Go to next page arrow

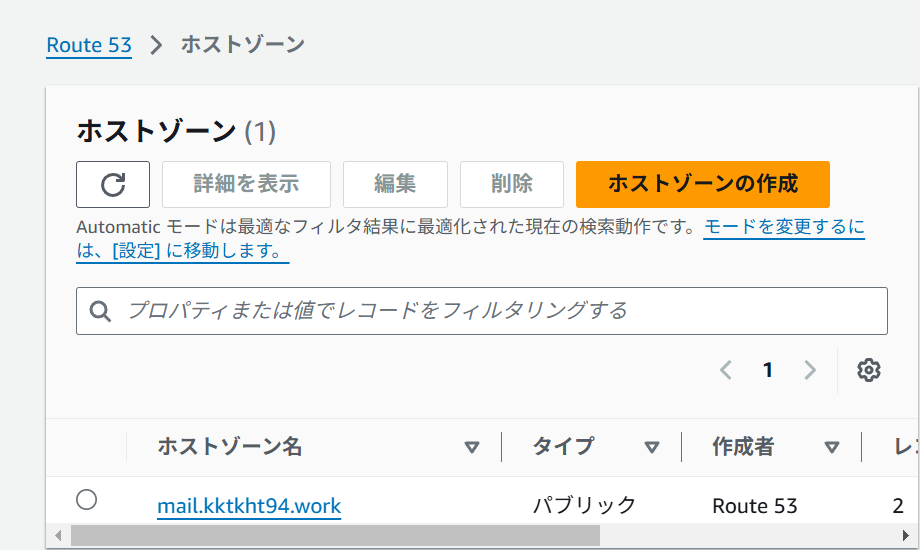pyautogui.click(x=810, y=370)
